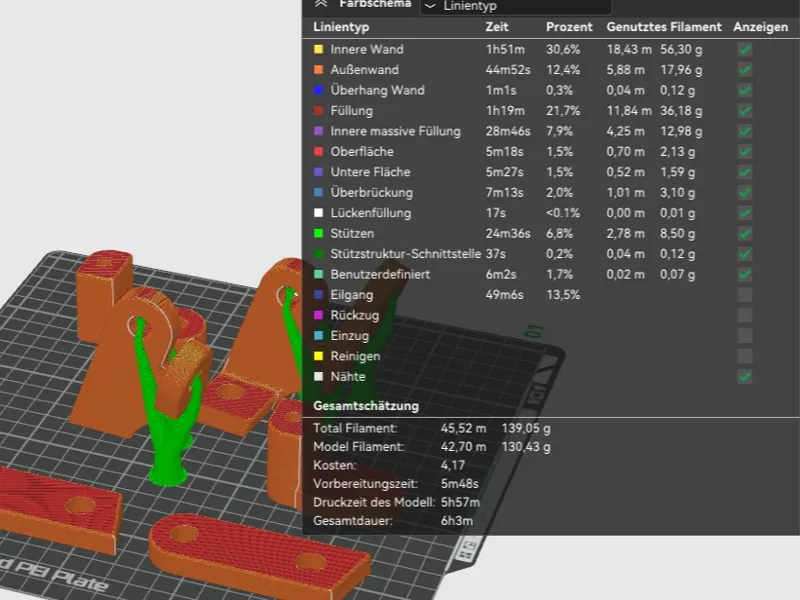This screenshot has width=800, height=600.
Task: Click the Untere Fläche color swatch
Action: 318,172
